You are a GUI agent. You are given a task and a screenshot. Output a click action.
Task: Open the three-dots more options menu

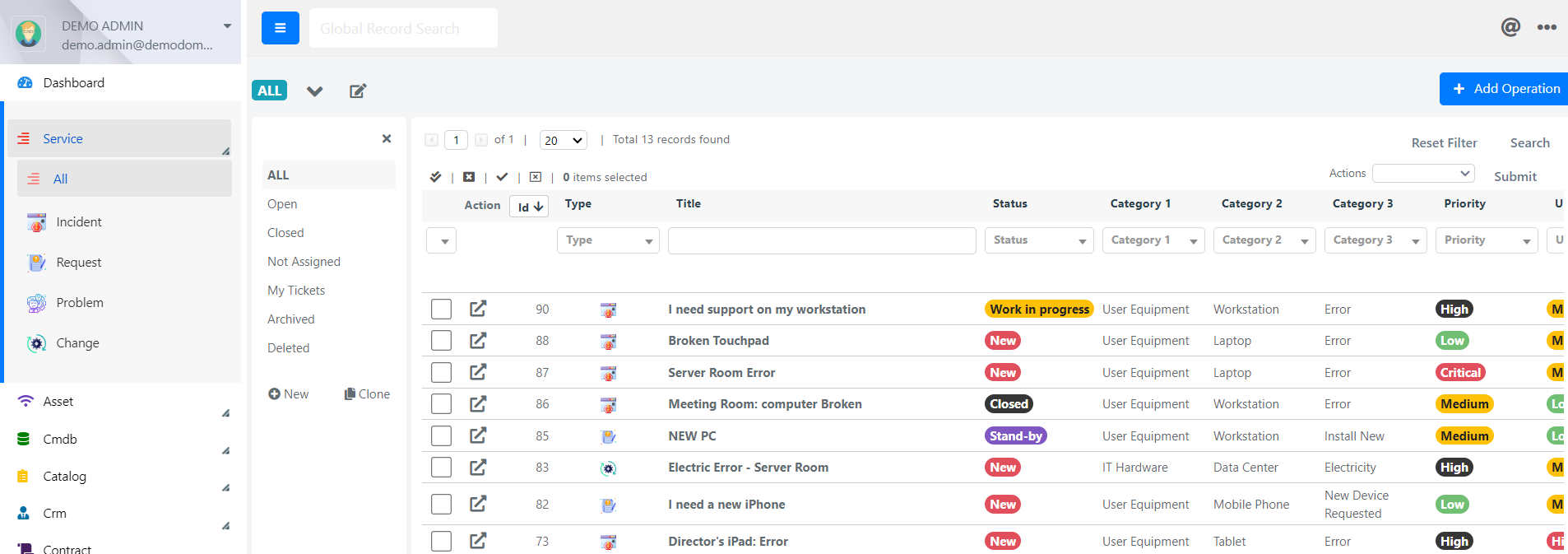point(1547,27)
